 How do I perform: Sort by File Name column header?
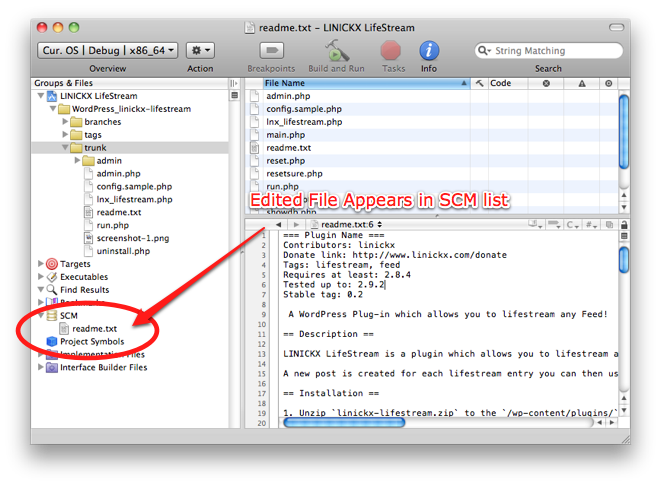coord(366,83)
